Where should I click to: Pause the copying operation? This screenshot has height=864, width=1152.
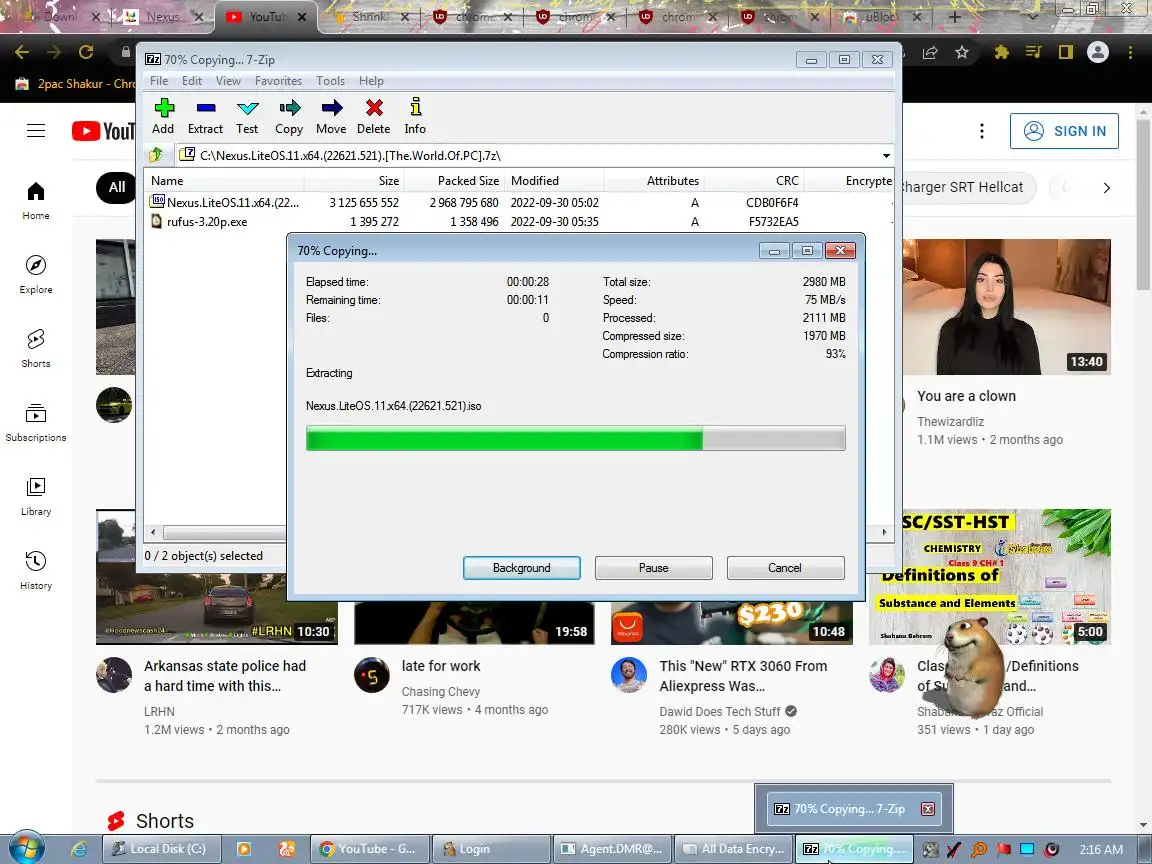click(653, 568)
